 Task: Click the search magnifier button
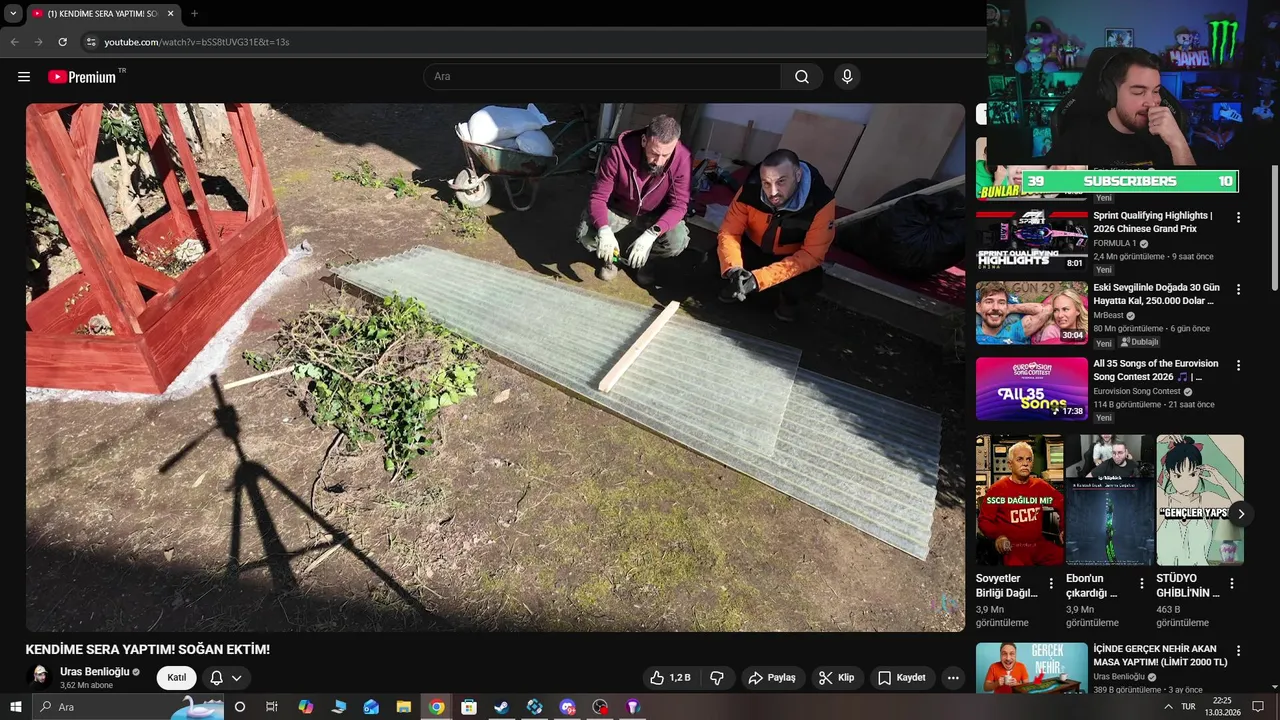tap(802, 77)
